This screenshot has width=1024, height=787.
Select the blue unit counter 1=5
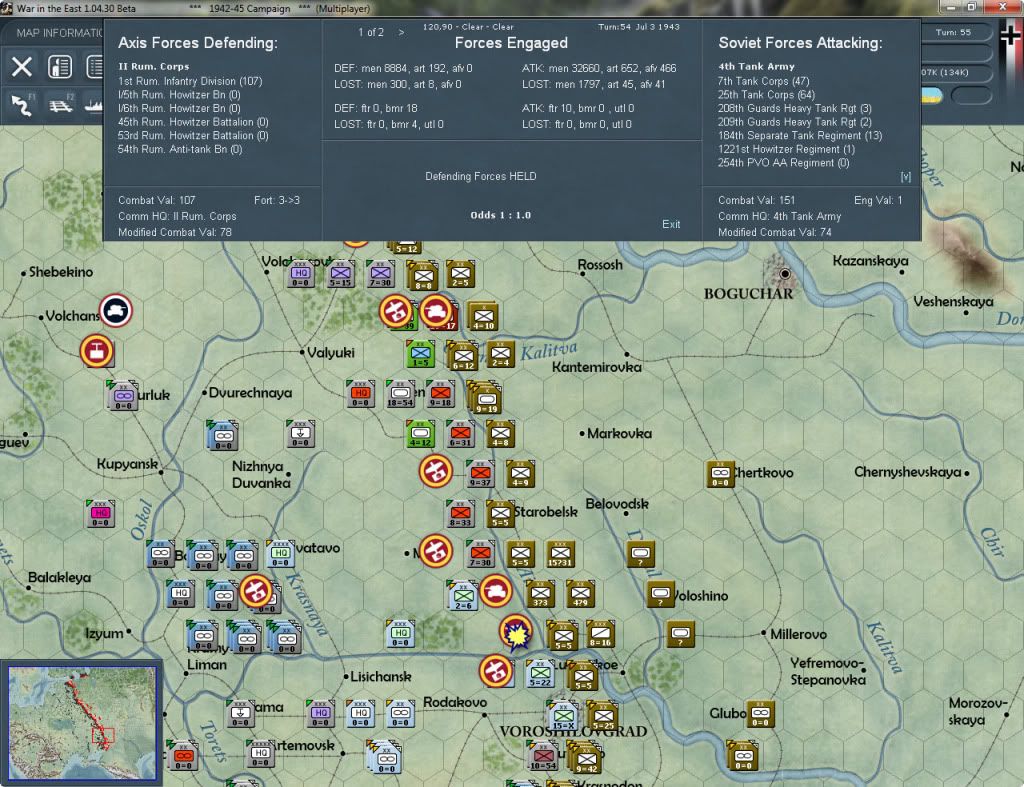tap(421, 354)
